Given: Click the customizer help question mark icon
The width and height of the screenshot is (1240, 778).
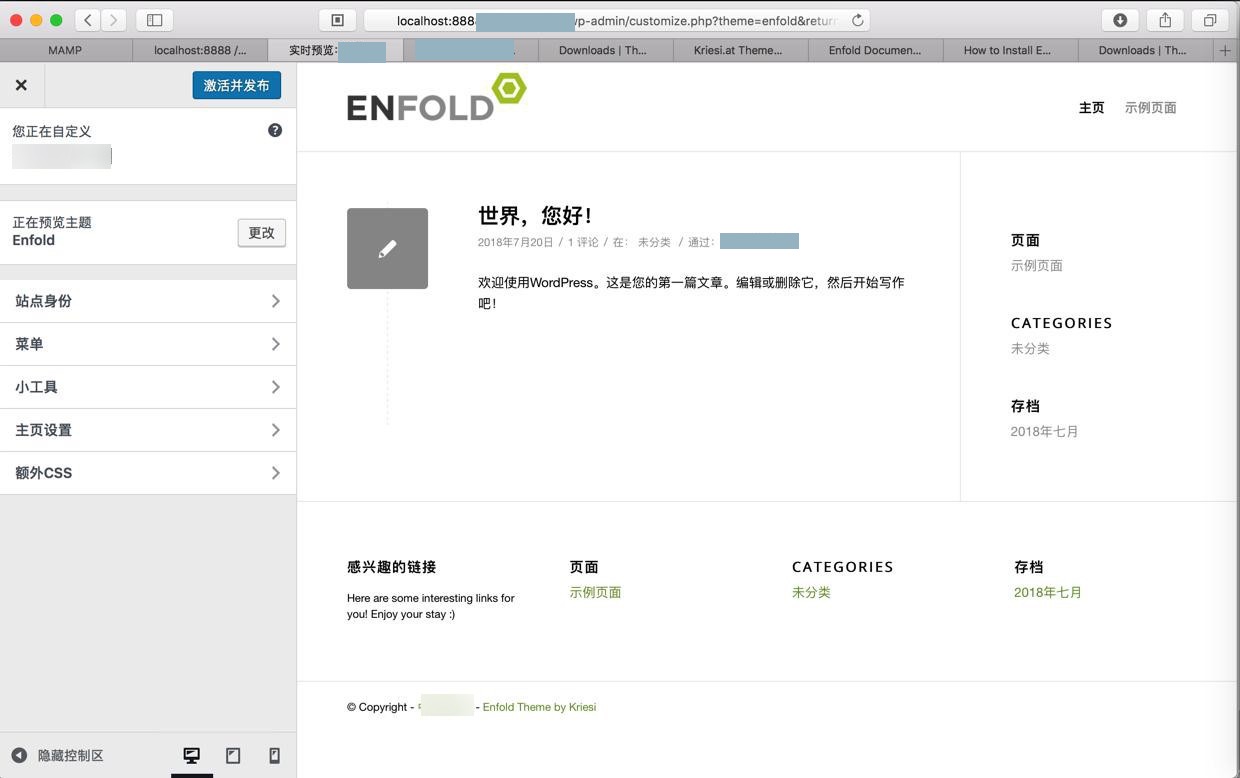Looking at the screenshot, I should 275,130.
